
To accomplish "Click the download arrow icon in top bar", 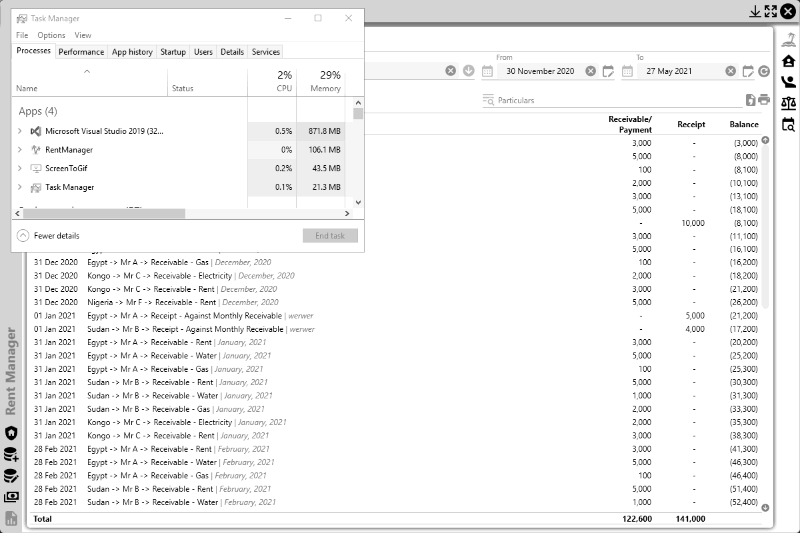I will click(x=755, y=11).
